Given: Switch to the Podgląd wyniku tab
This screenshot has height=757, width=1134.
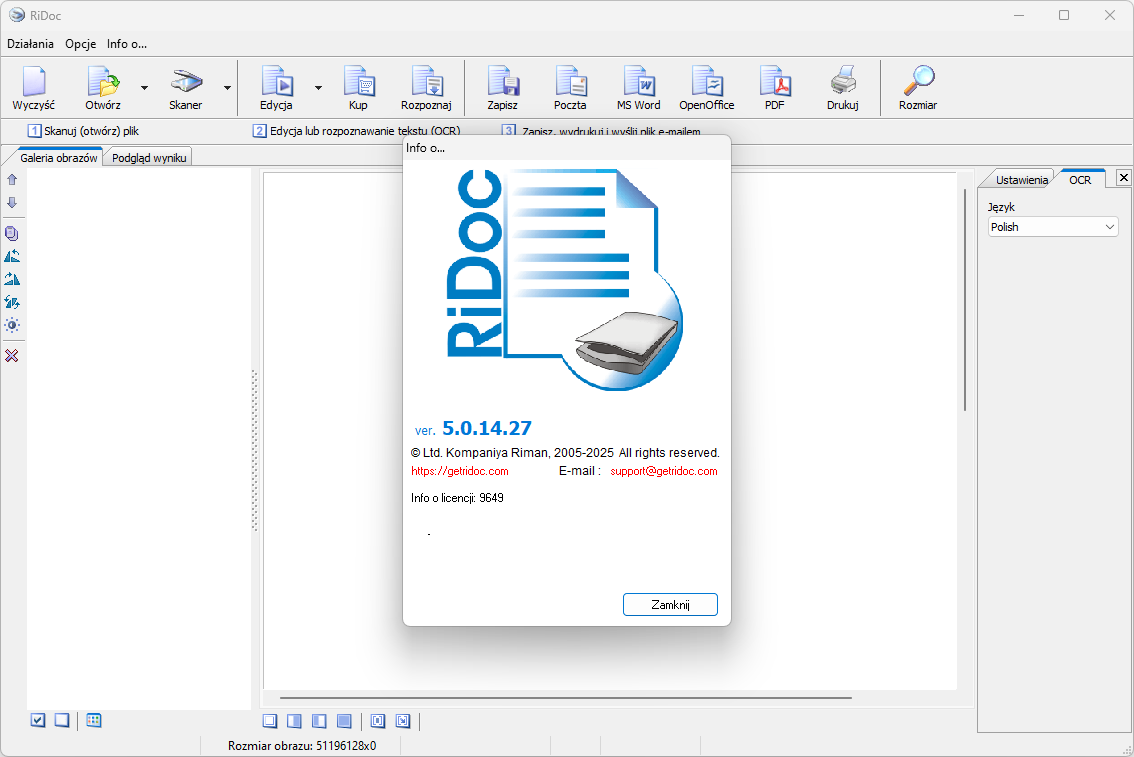Looking at the screenshot, I should (x=149, y=158).
